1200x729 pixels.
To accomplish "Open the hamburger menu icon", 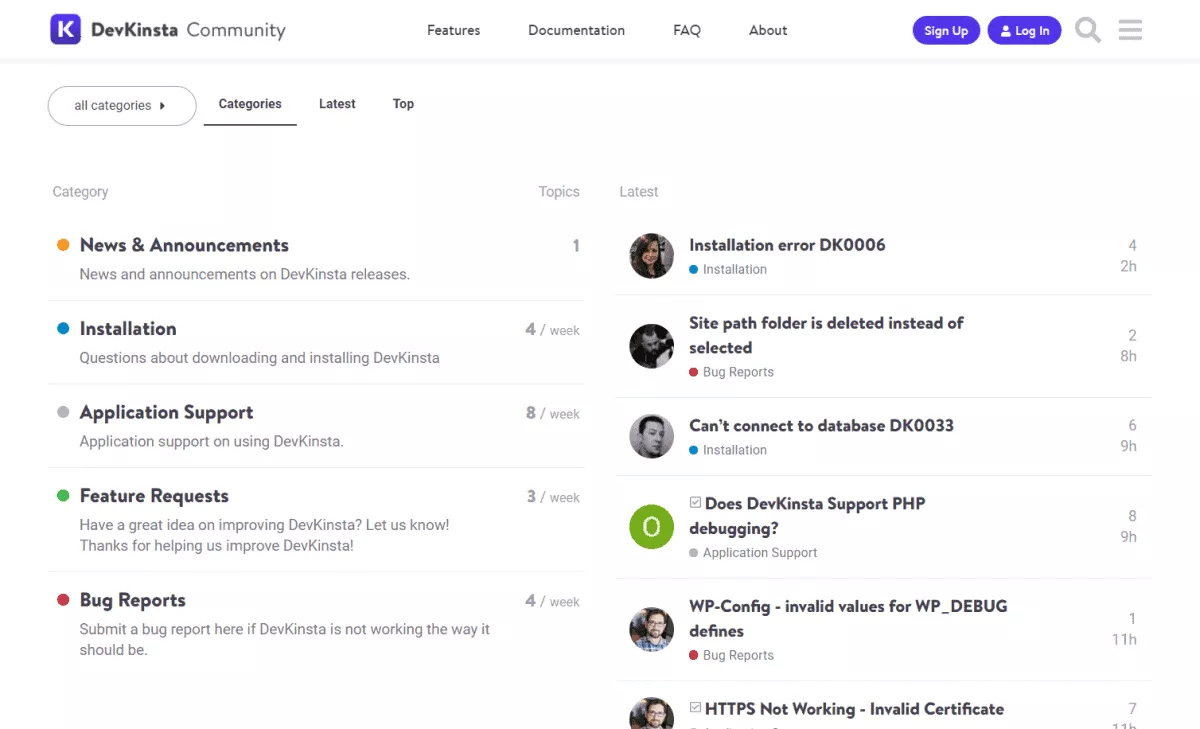I will 1130,30.
